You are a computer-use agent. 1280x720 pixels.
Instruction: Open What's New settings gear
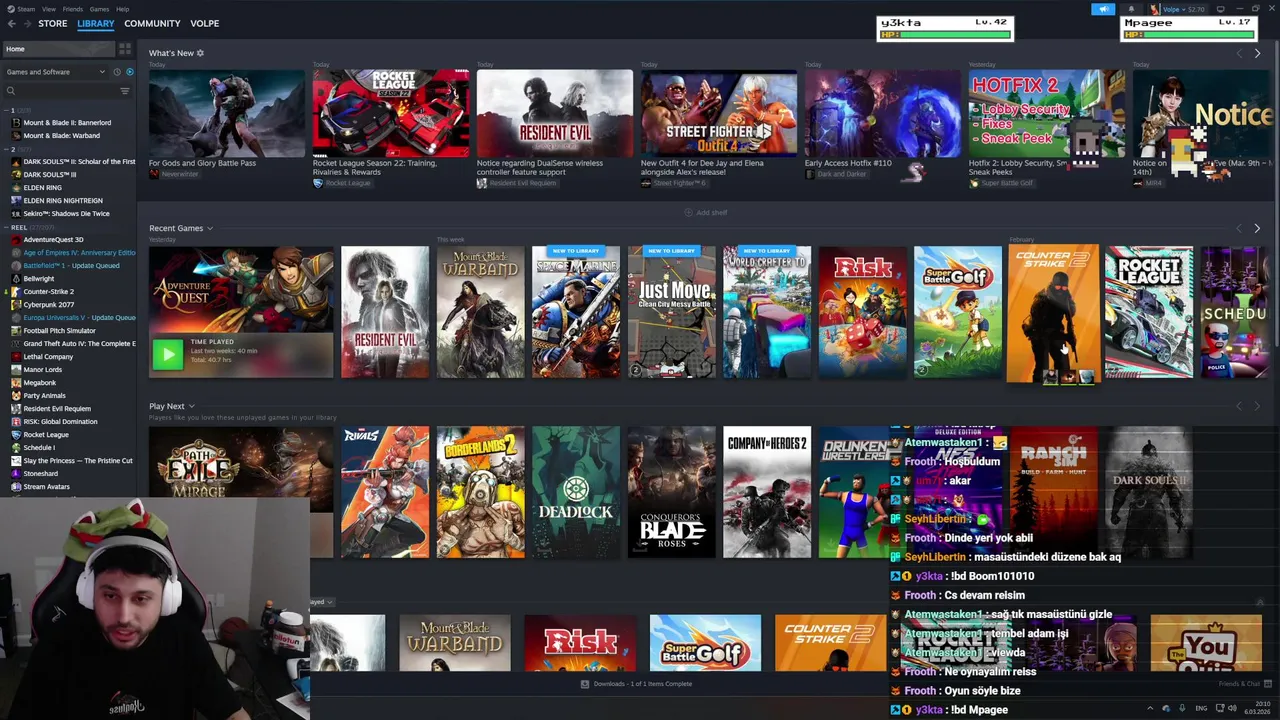coord(200,53)
